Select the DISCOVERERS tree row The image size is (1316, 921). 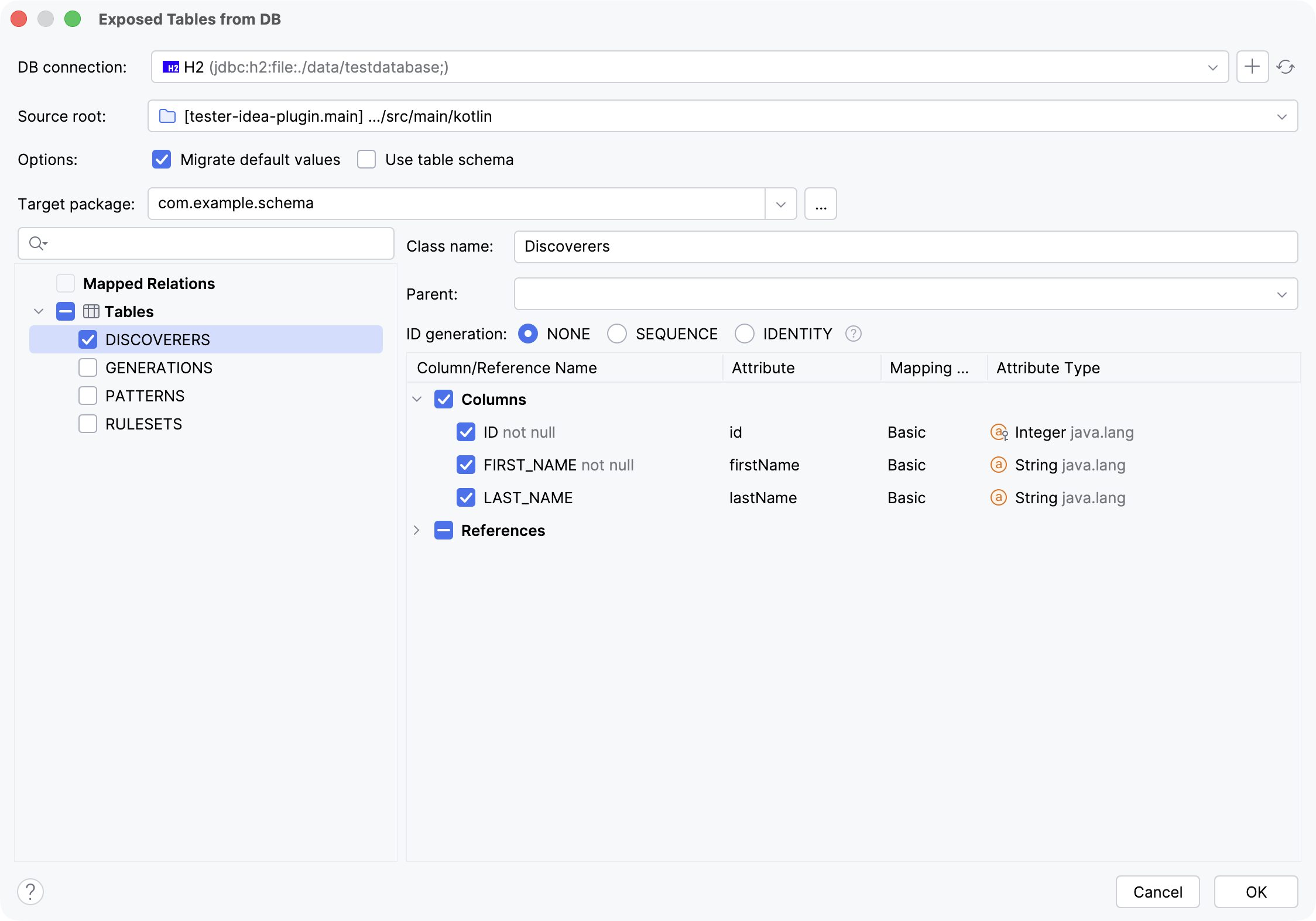point(206,339)
